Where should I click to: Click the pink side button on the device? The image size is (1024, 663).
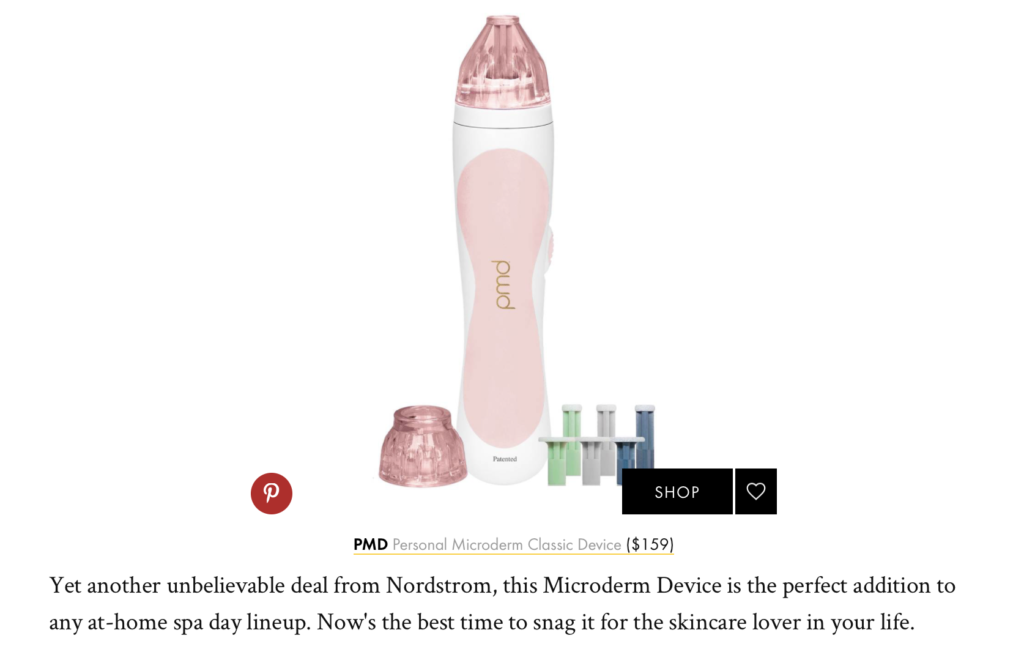[x=551, y=250]
